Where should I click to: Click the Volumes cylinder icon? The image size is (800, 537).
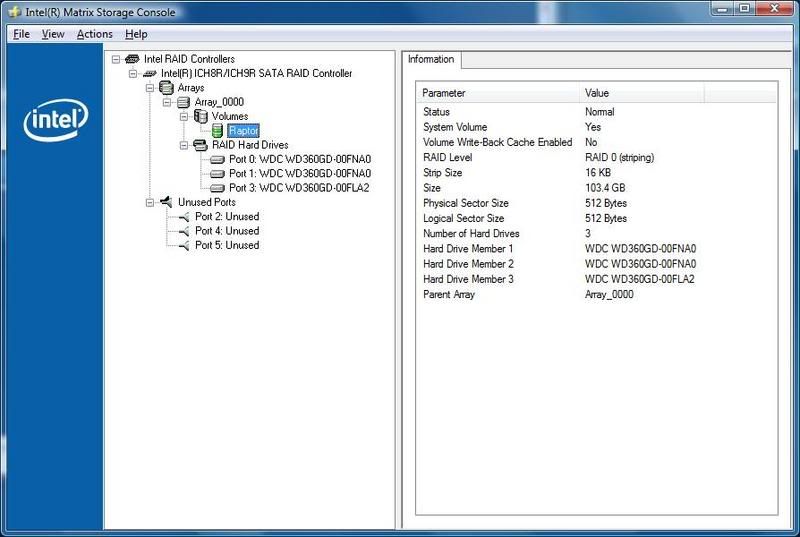tap(201, 117)
